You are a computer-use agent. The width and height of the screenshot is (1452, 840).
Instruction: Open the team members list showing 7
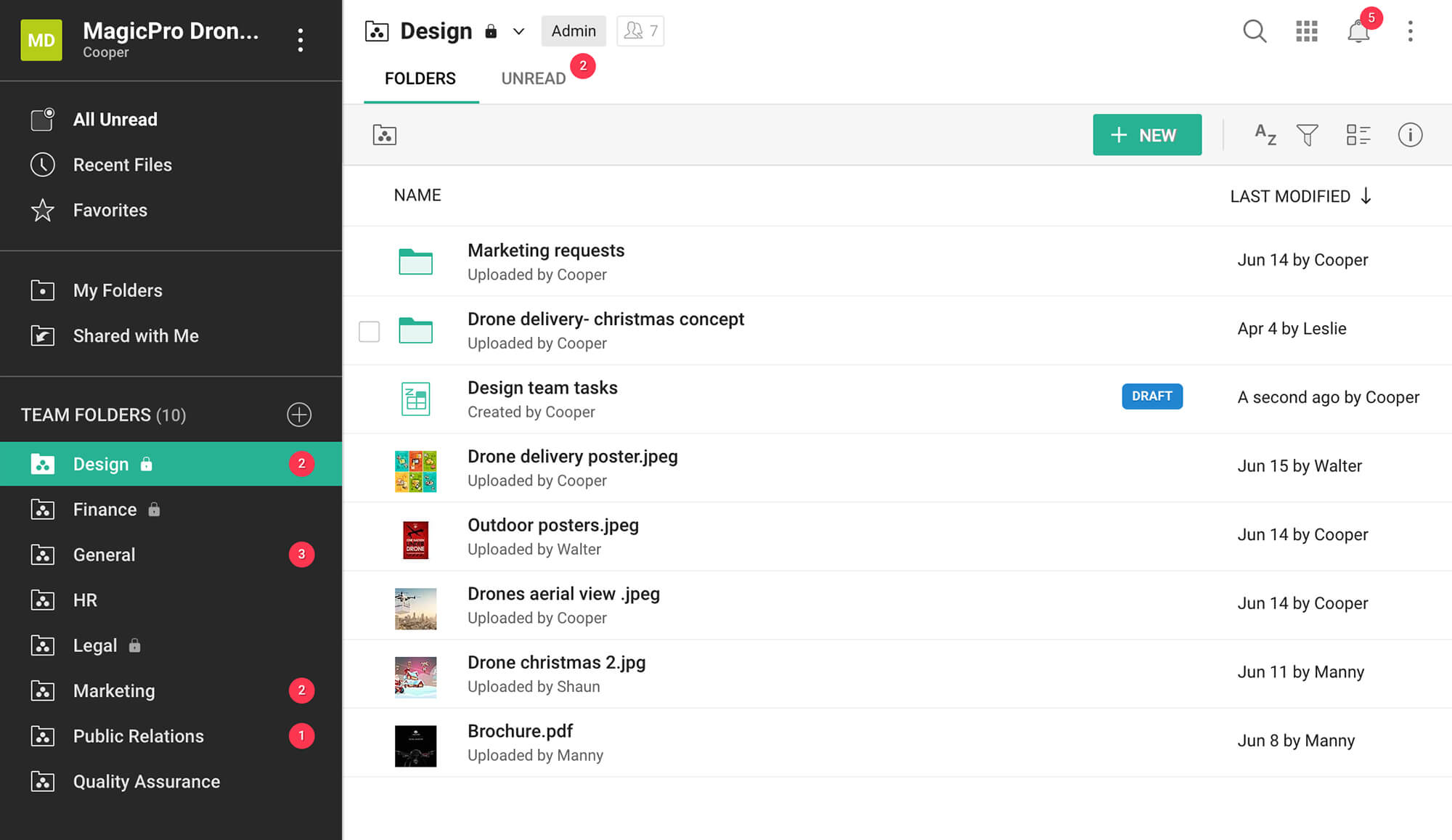(x=640, y=30)
